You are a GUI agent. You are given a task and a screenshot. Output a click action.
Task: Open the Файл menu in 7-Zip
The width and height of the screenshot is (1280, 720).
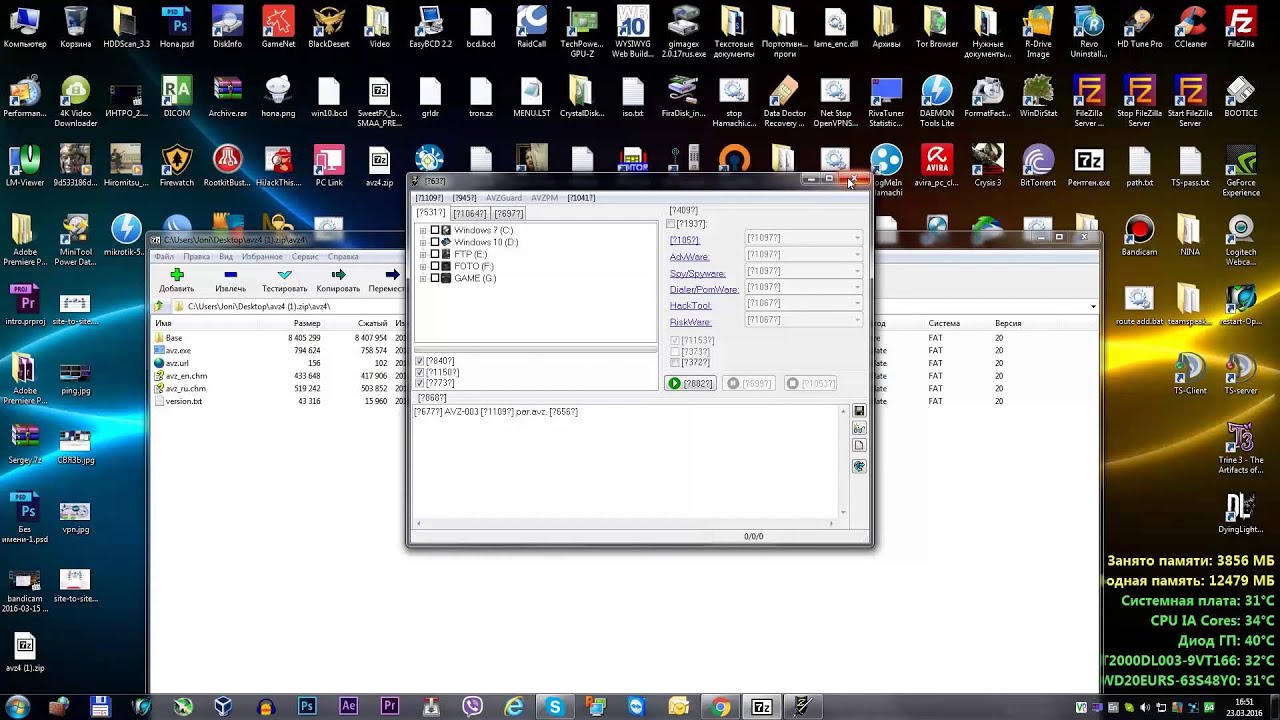pos(164,257)
